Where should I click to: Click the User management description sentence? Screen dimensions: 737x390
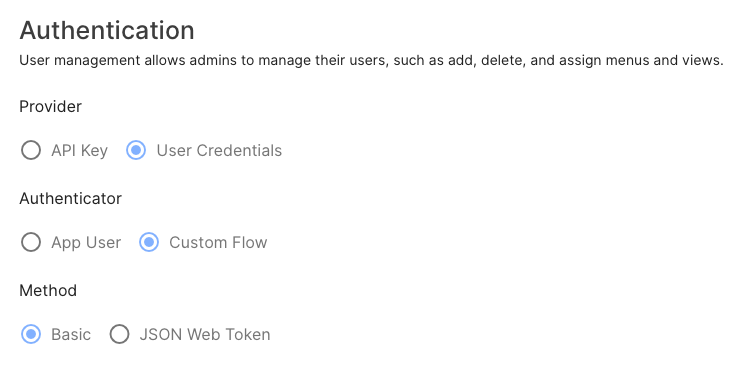click(371, 61)
